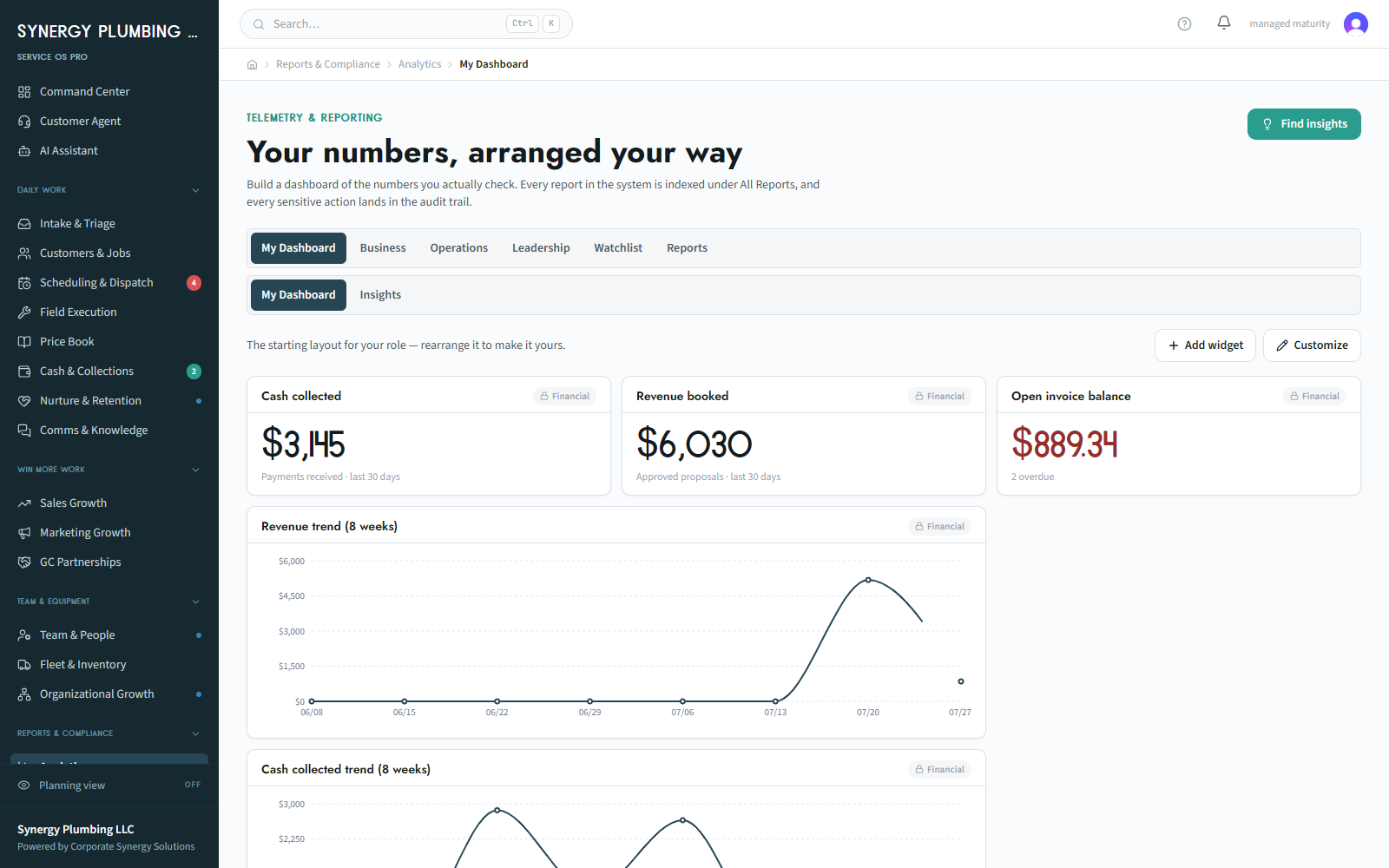Image resolution: width=1389 pixels, height=868 pixels.
Task: Open notifications bell
Action: pos(1224,23)
